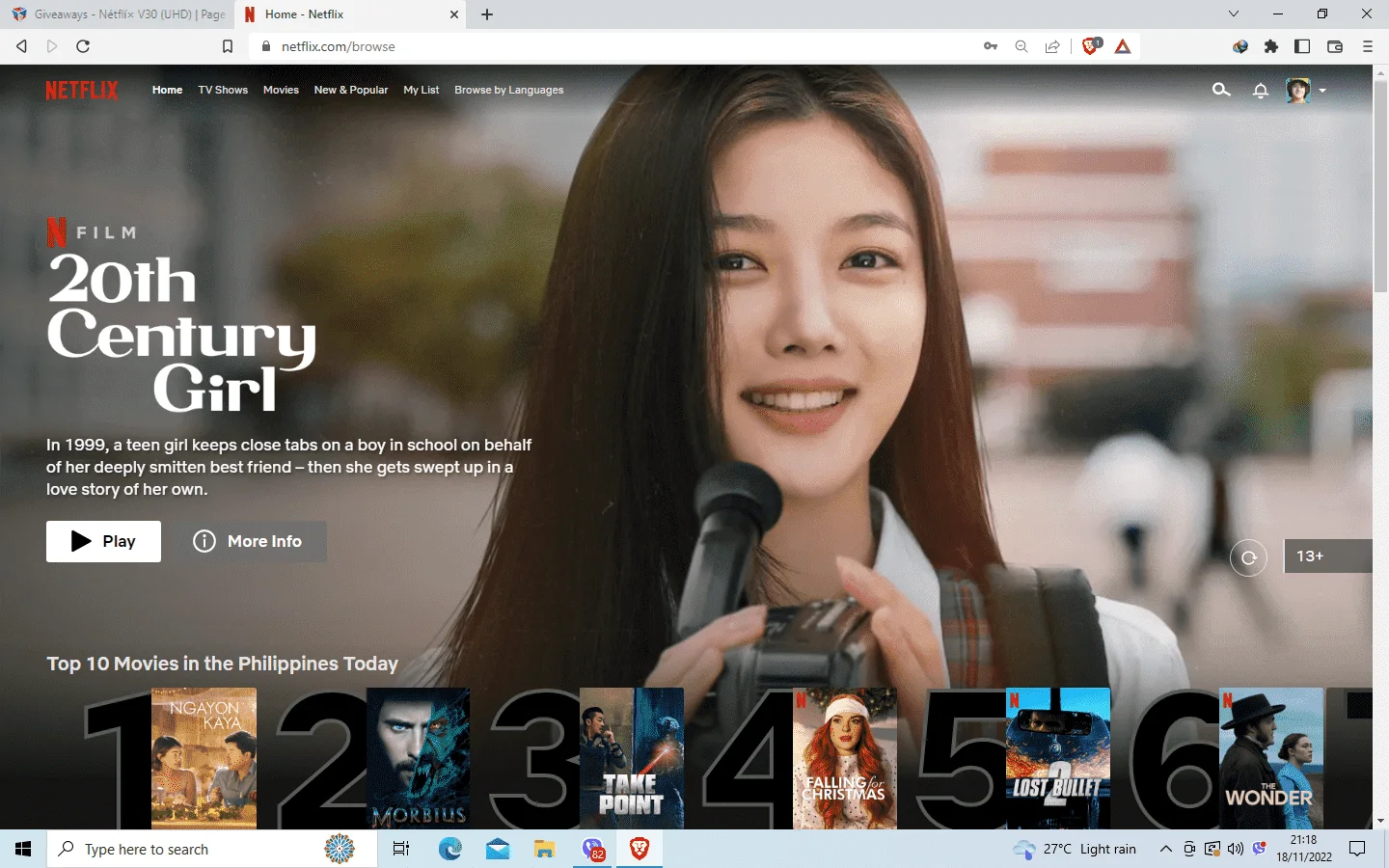Open the Netflix notifications bell

pos(1260,90)
